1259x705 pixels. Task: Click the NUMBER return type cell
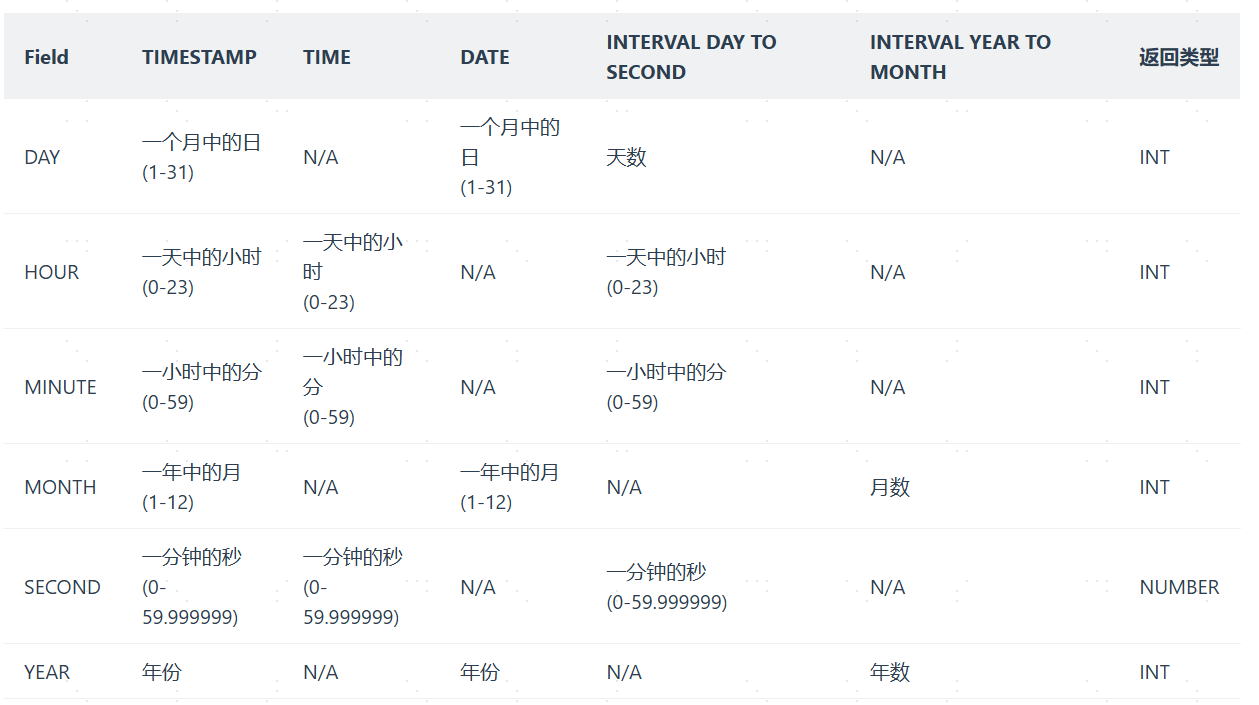[x=1179, y=587]
